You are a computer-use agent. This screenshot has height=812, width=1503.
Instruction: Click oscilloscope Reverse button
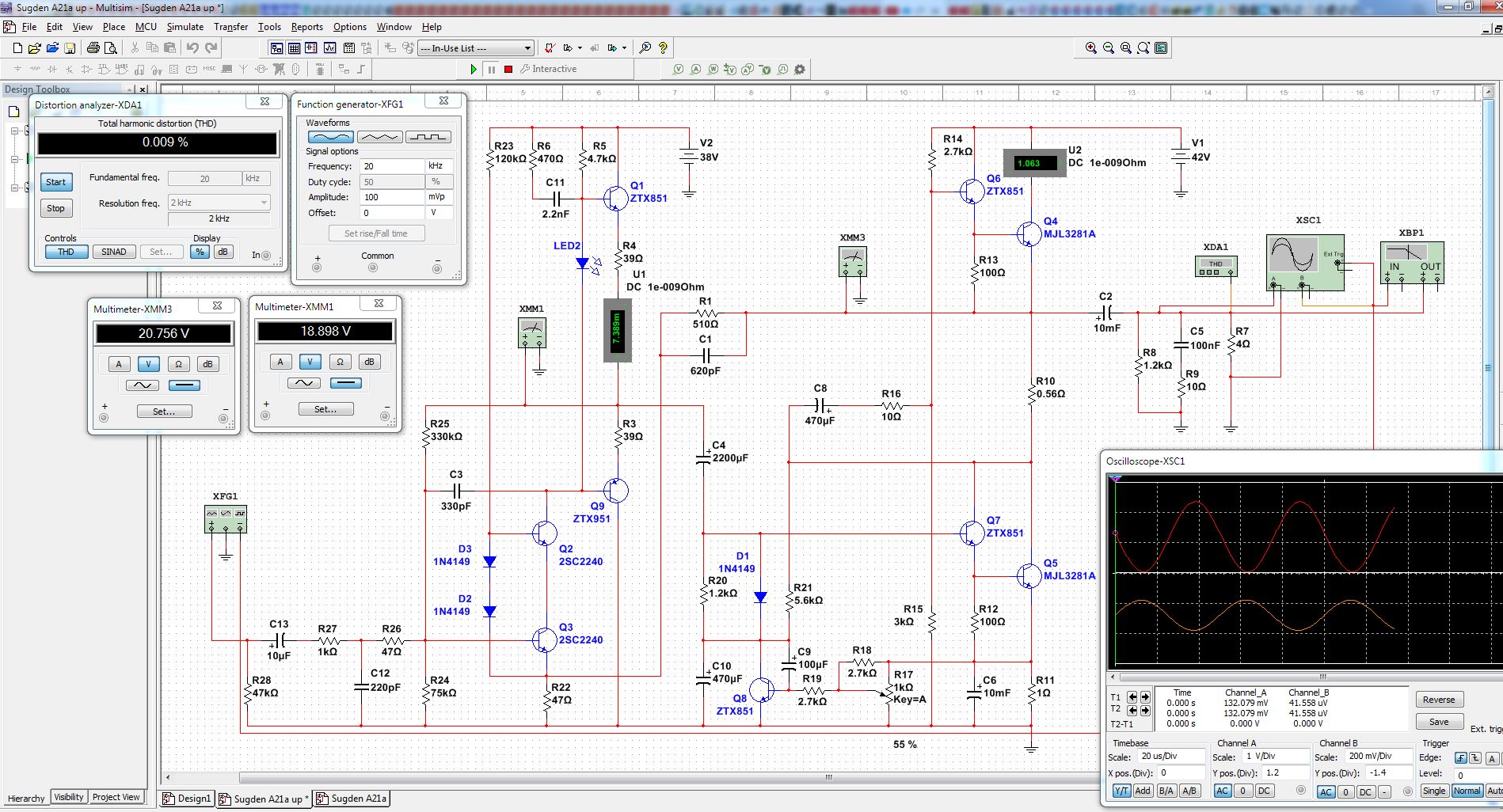click(1439, 700)
